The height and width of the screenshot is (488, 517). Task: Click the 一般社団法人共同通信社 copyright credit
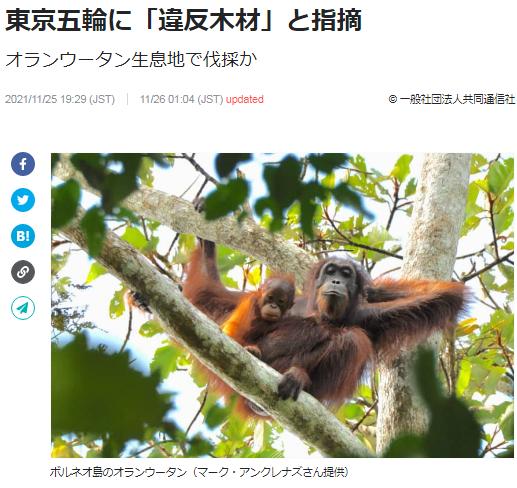coord(457,99)
